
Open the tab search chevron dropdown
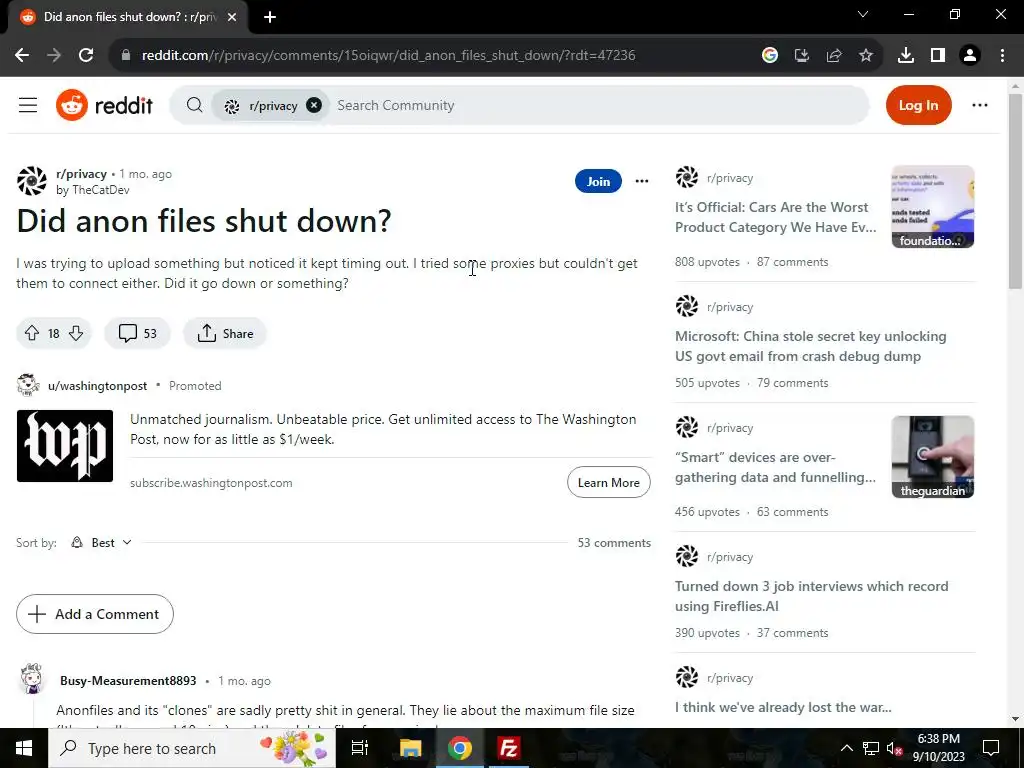863,14
